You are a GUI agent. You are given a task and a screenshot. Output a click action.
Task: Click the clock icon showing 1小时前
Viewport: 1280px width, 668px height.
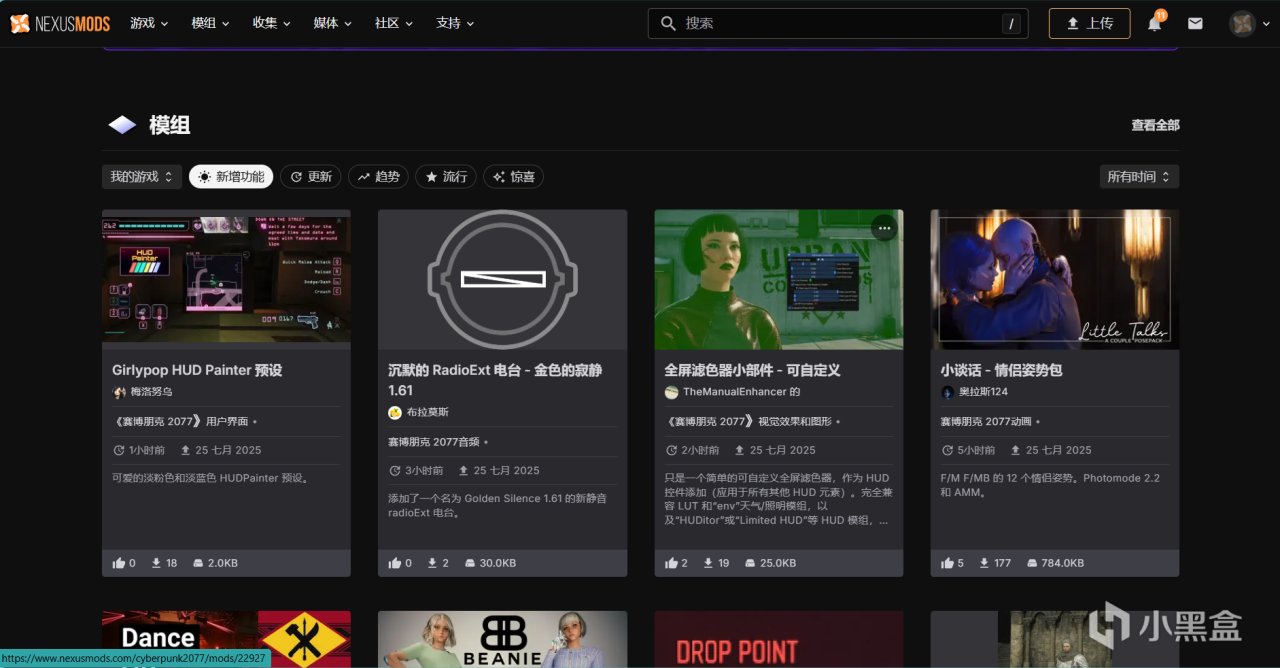(119, 450)
